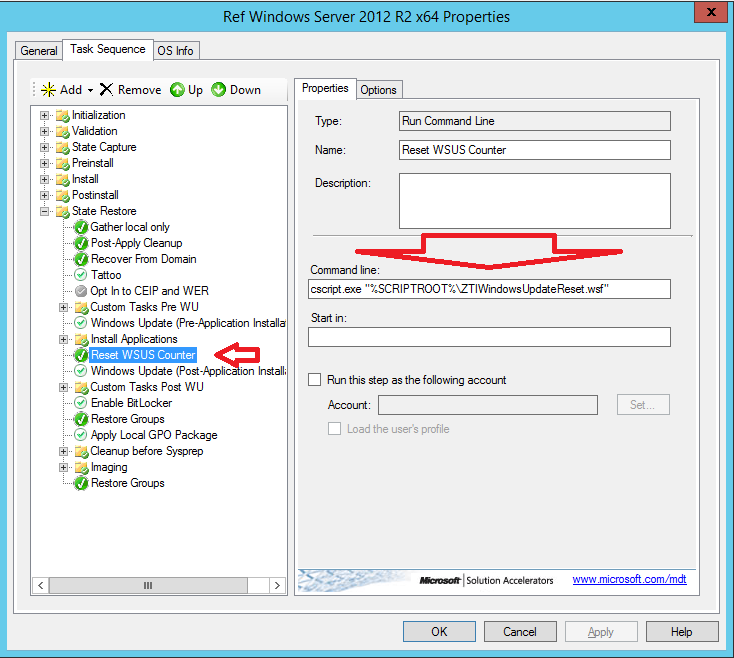Click the green Down arrow icon
This screenshot has height=658, width=734.
(x=219, y=90)
